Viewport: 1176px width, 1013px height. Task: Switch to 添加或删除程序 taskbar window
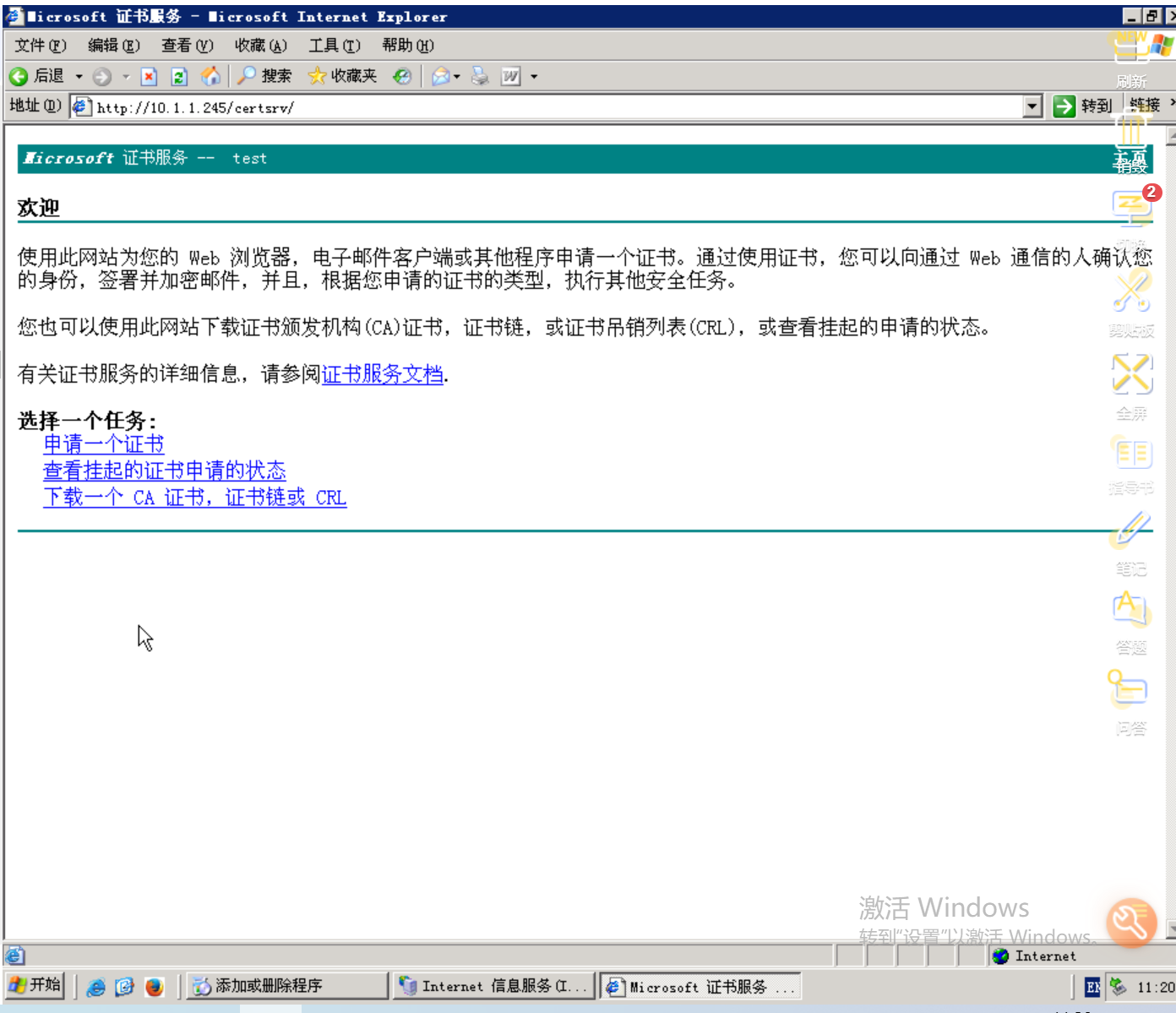(286, 986)
